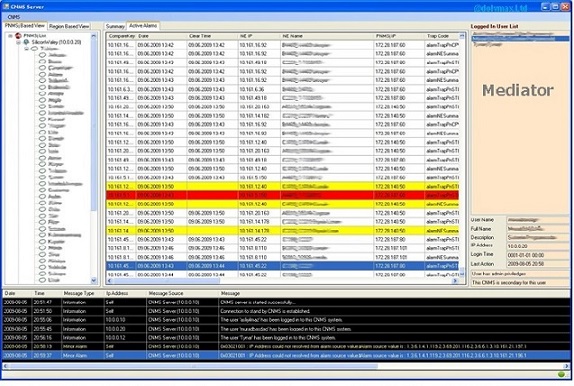Click CNMS Server title bar icon
The image size is (574, 386).
6,6
